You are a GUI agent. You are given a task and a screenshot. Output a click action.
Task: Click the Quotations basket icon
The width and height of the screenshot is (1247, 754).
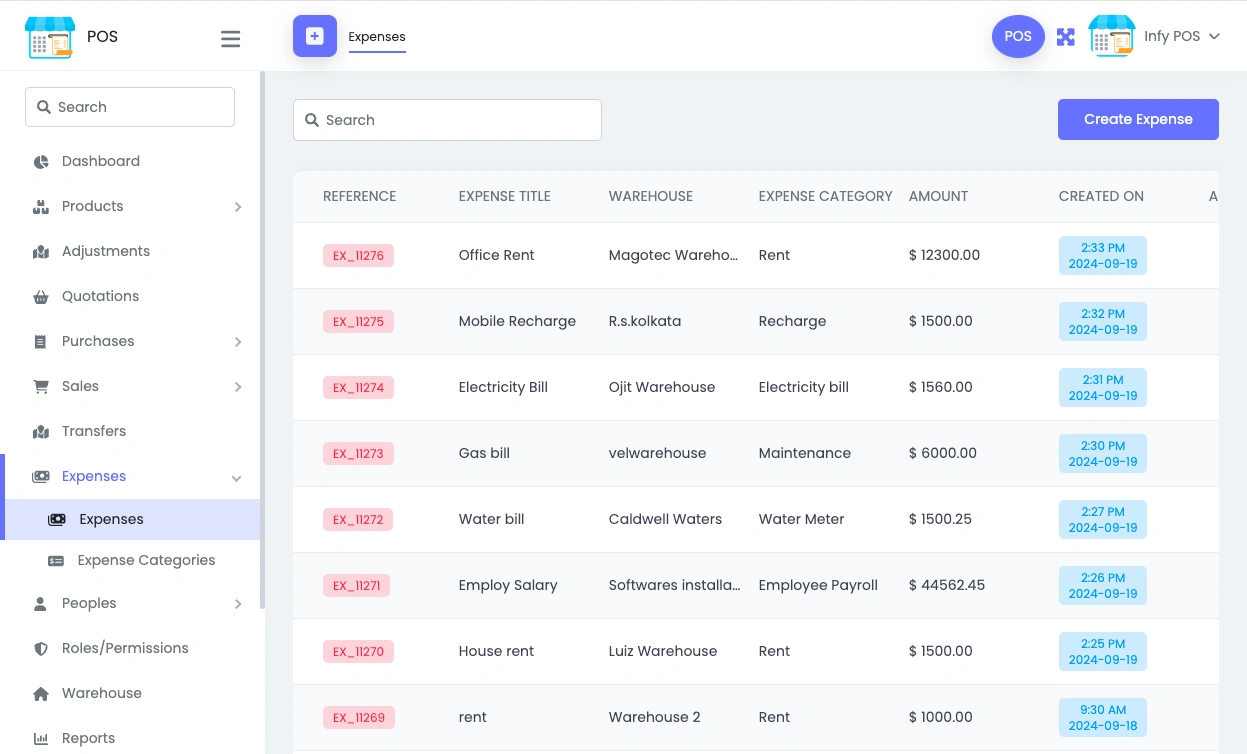41,297
